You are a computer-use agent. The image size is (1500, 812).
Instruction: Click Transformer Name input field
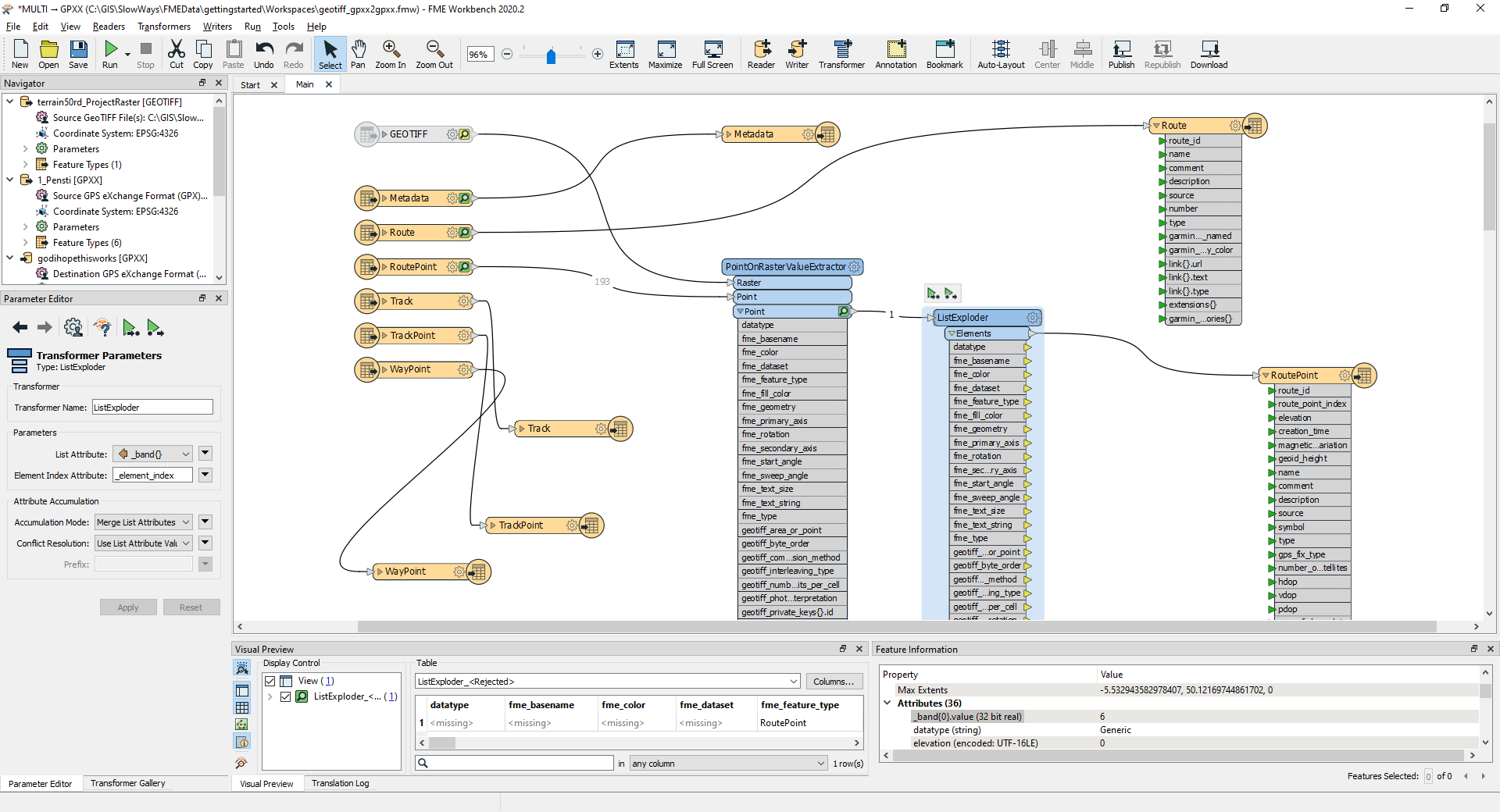click(x=152, y=407)
